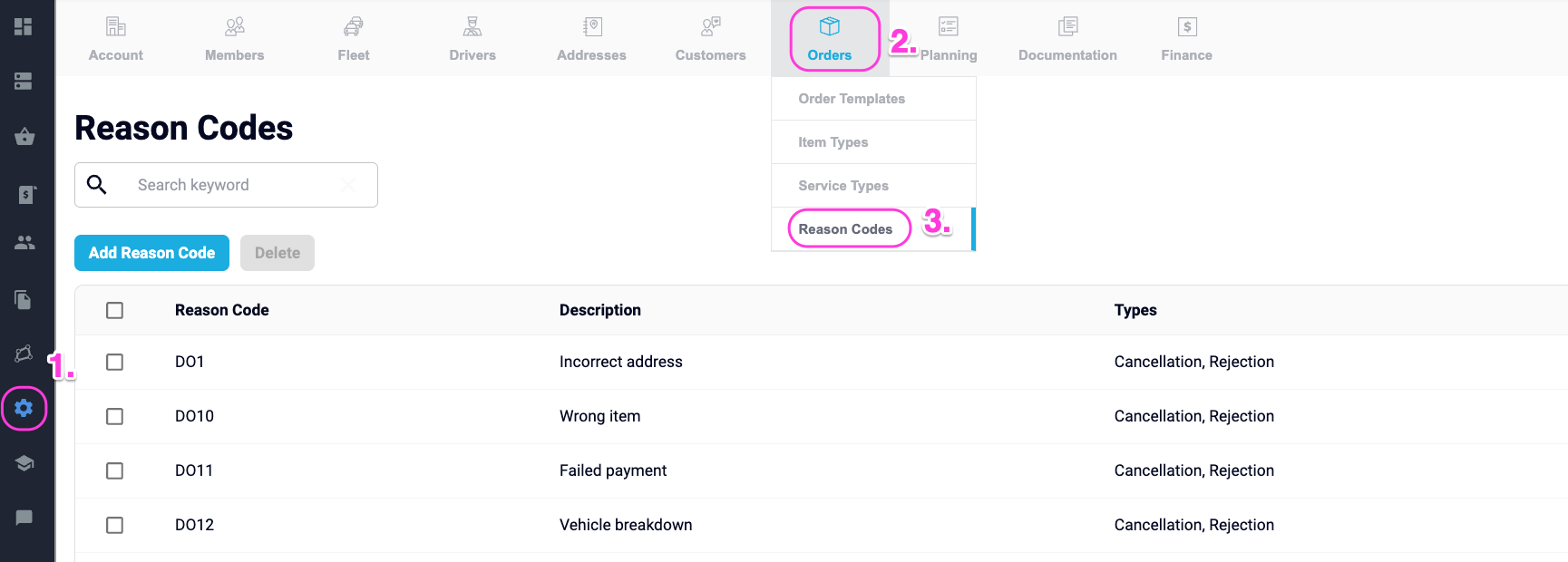Click the Add Reason Code button
1568x562 pixels.
[151, 253]
